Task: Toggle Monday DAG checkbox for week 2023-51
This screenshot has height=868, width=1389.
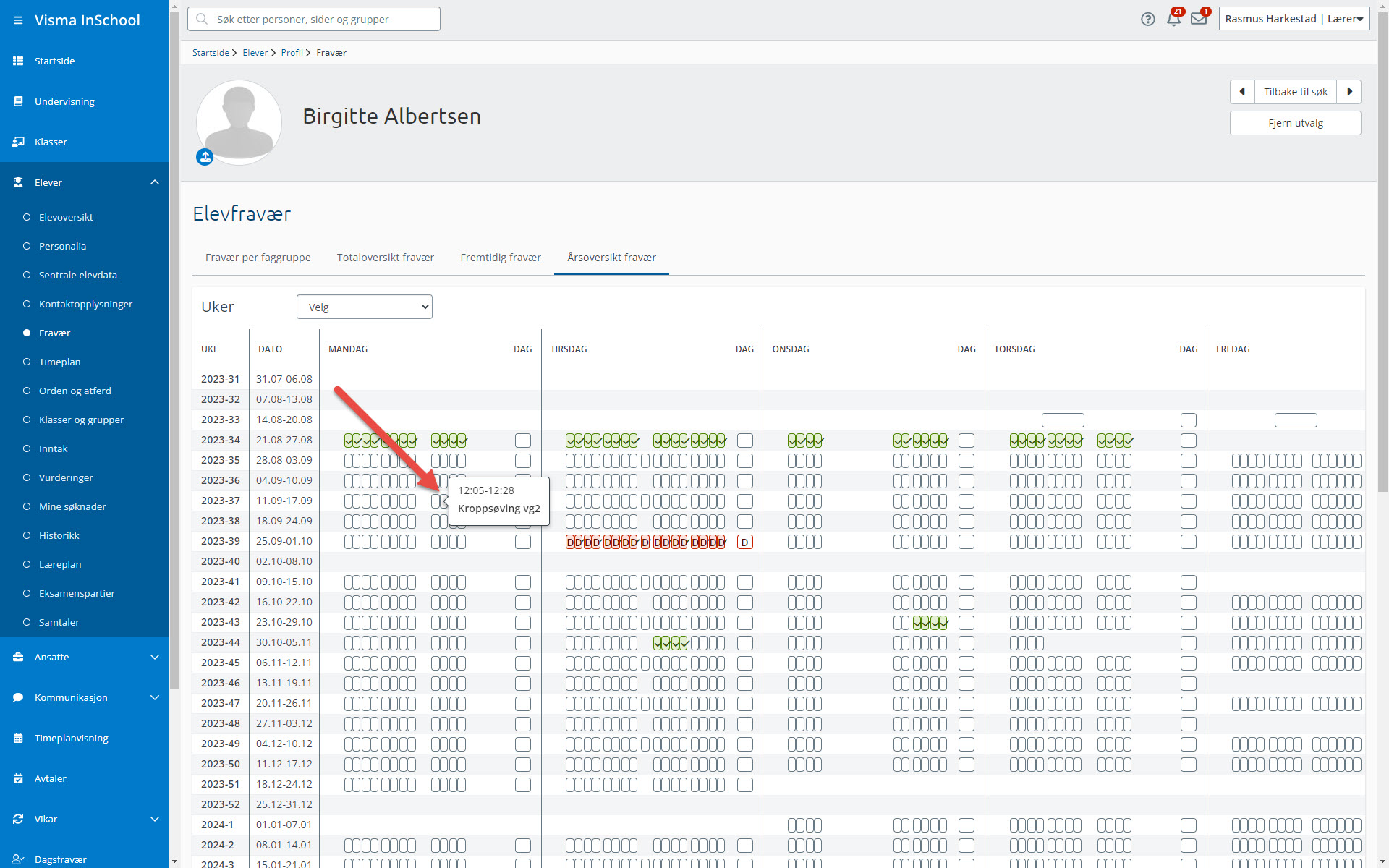Action: point(523,785)
